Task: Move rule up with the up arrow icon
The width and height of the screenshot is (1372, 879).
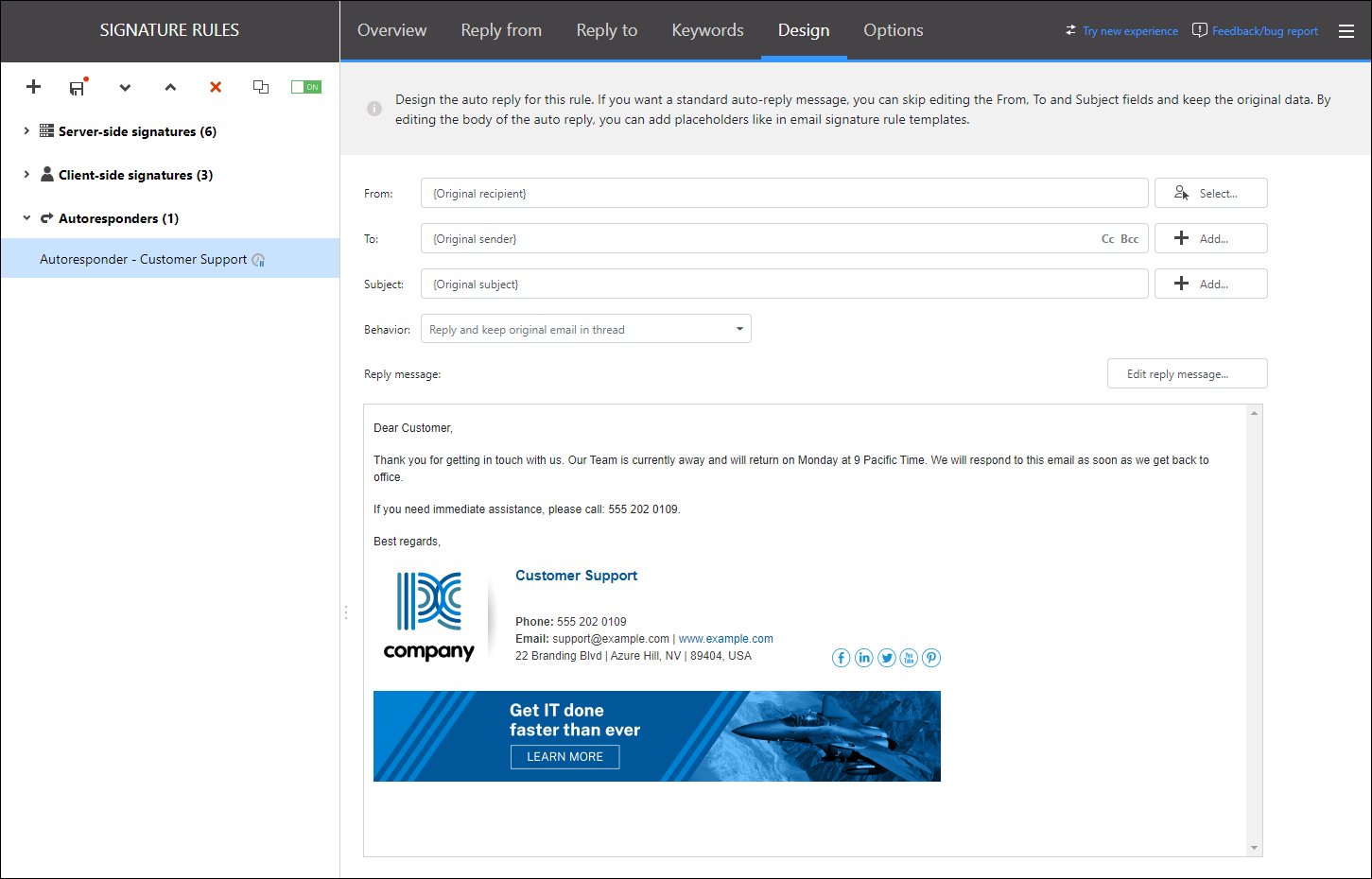Action: coord(170,87)
